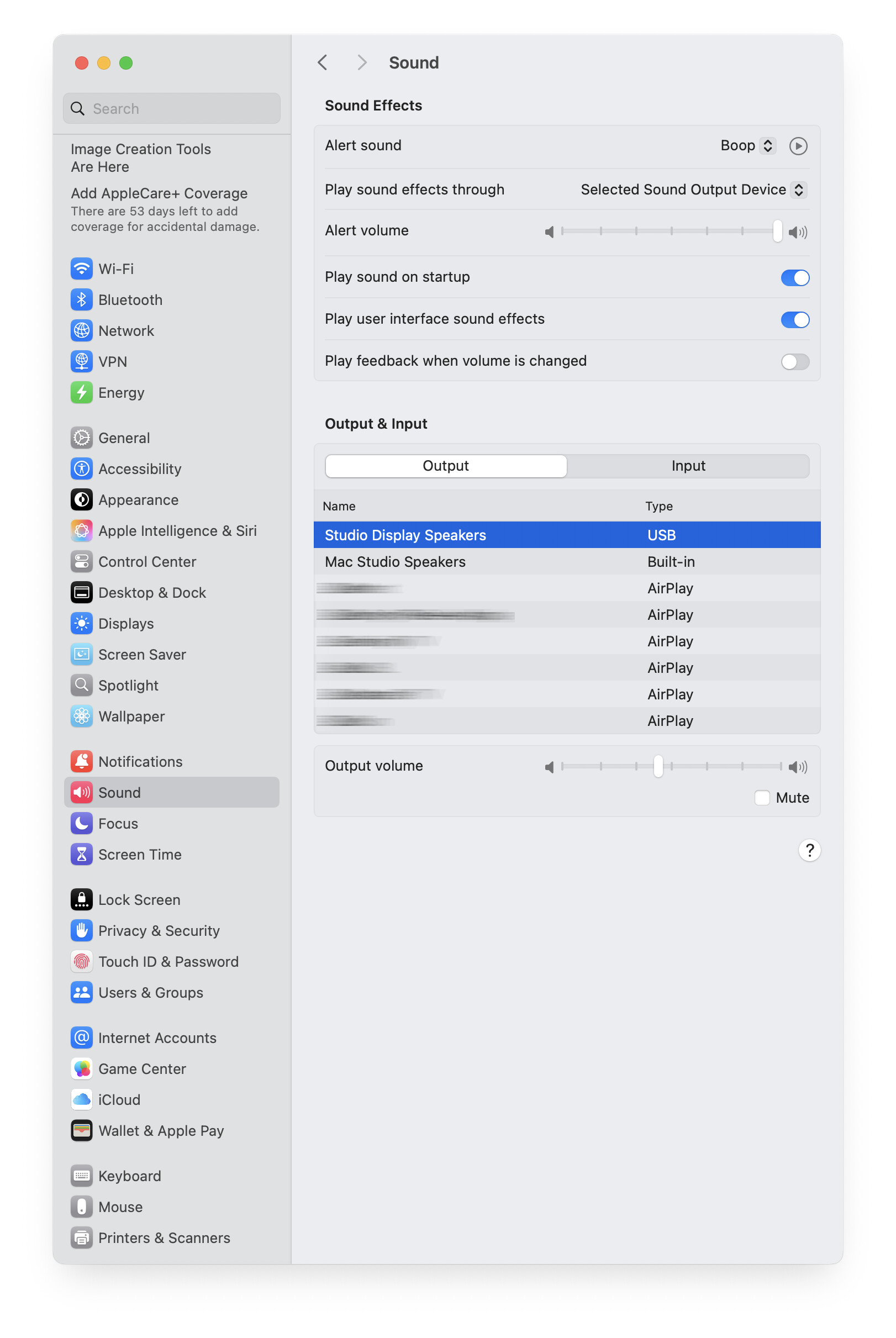This screenshot has width=896, height=1338.
Task: Open Keyboard settings
Action: 171,1176
